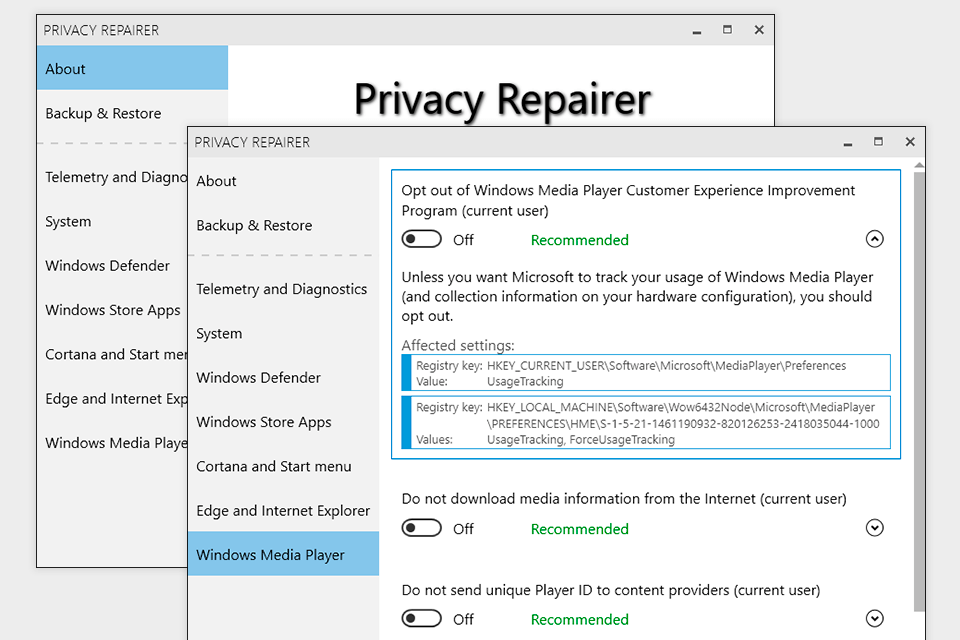Click the UsageTracking, ForceUsageTracking values text
This screenshot has width=960, height=640.
click(x=580, y=440)
